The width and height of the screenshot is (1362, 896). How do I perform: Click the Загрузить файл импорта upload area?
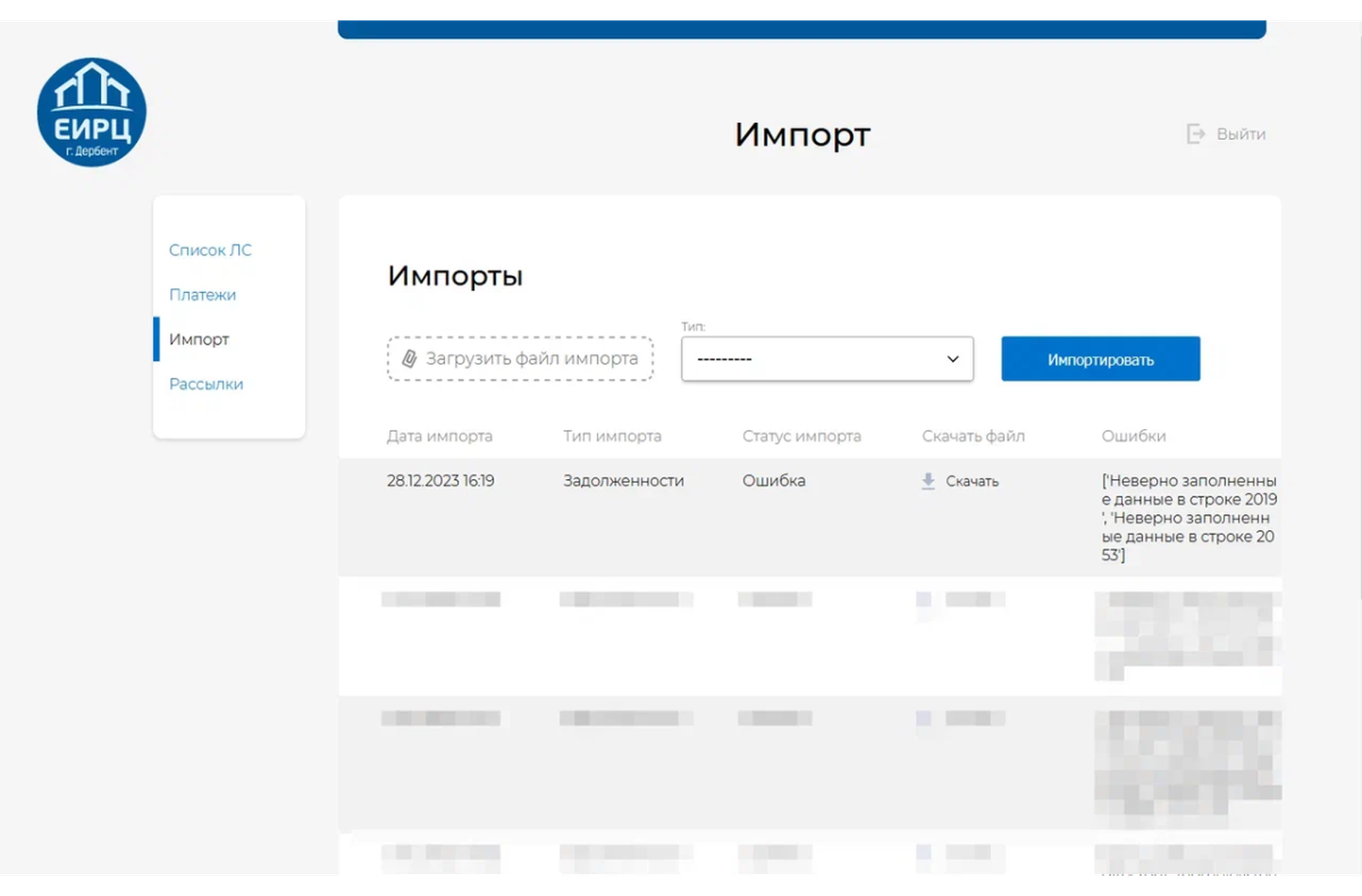point(521,359)
